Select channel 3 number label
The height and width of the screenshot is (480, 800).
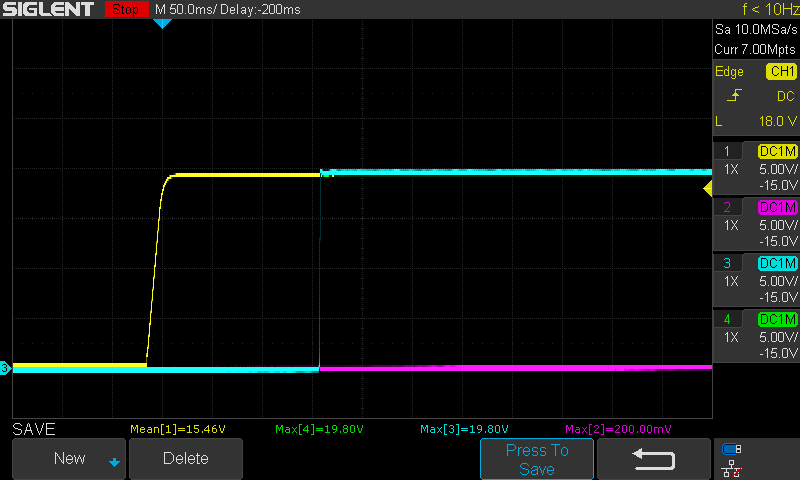tap(727, 263)
